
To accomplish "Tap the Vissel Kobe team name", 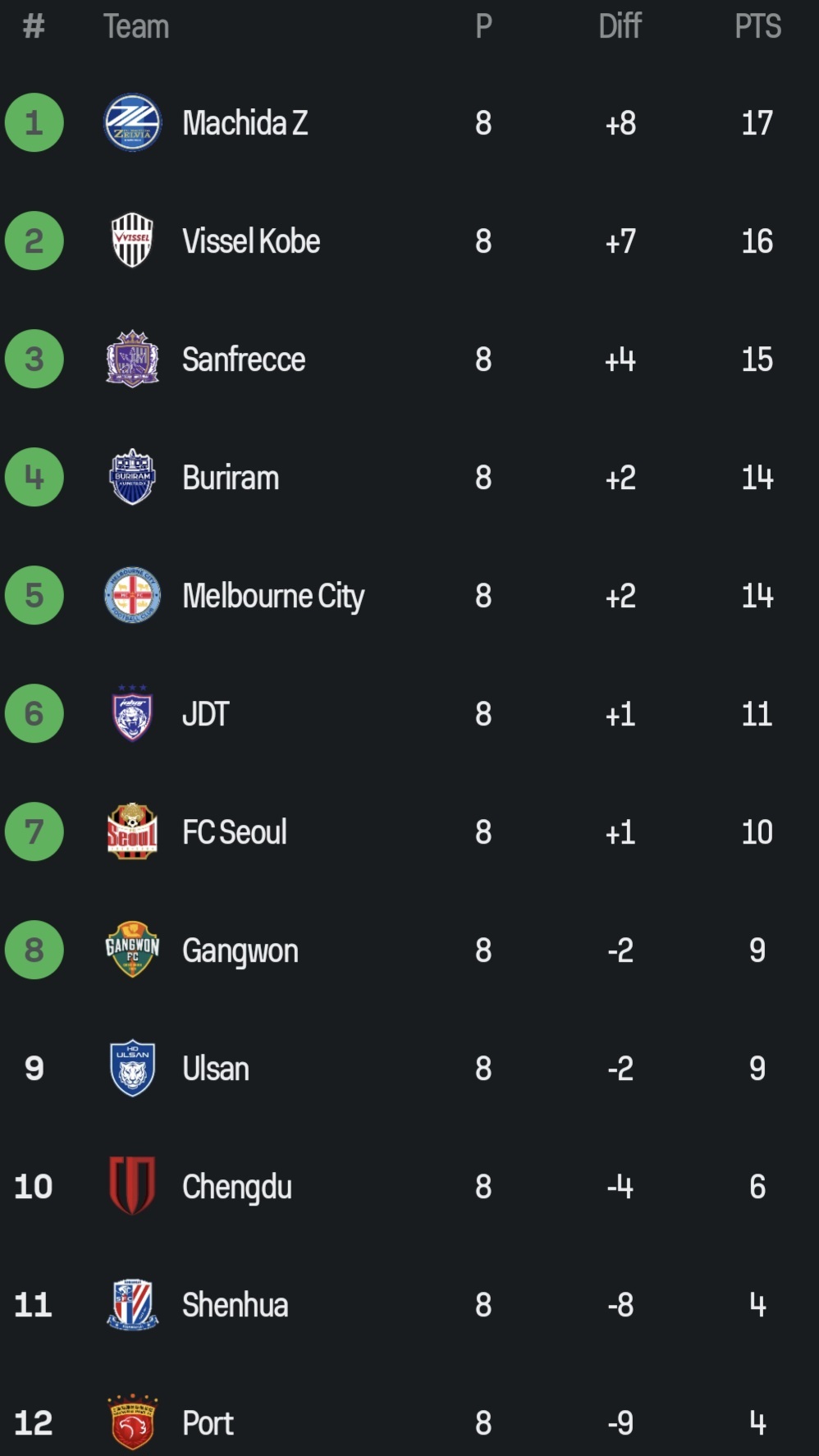I will coord(251,241).
